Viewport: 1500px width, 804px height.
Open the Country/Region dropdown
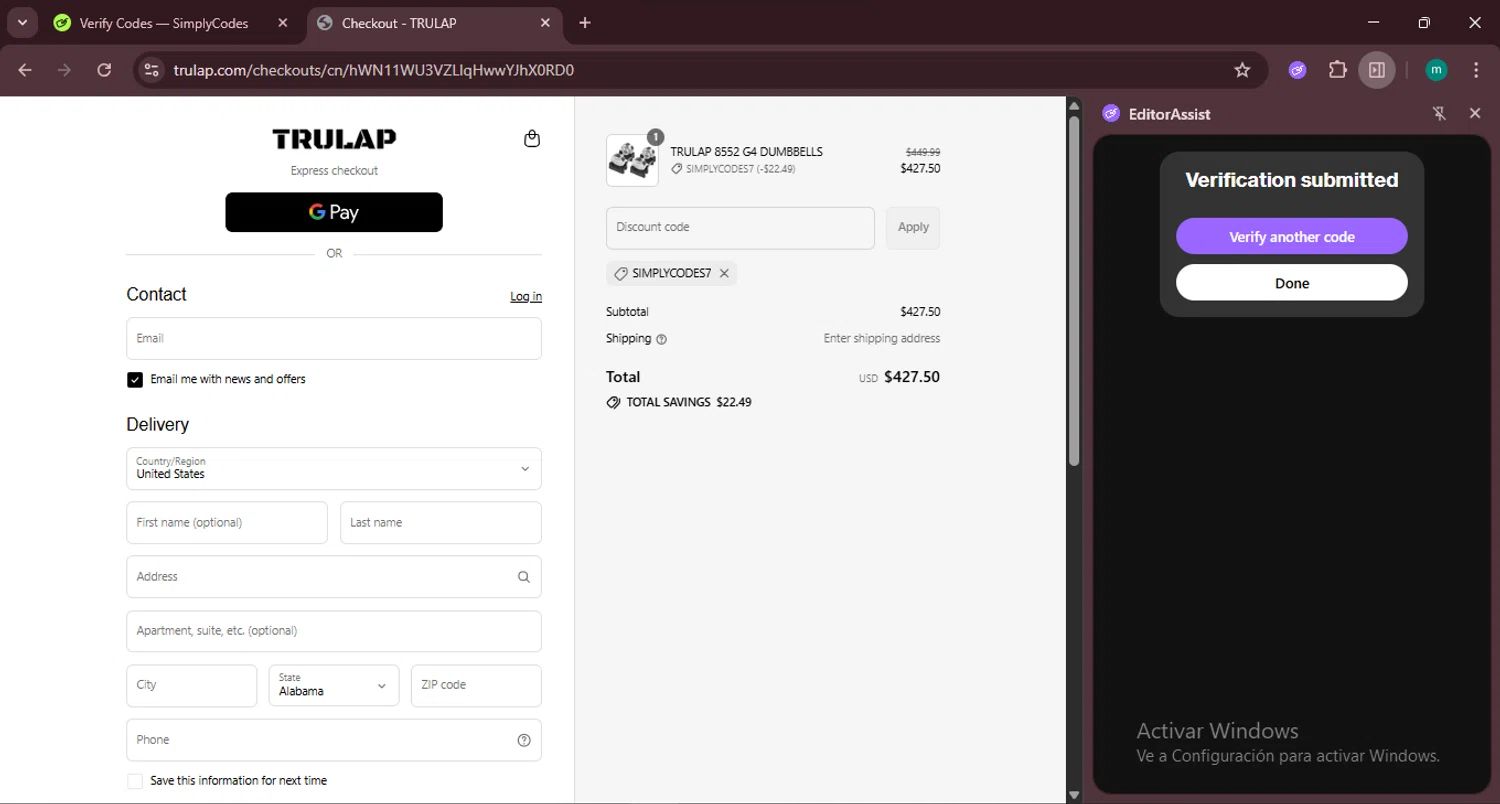[334, 468]
